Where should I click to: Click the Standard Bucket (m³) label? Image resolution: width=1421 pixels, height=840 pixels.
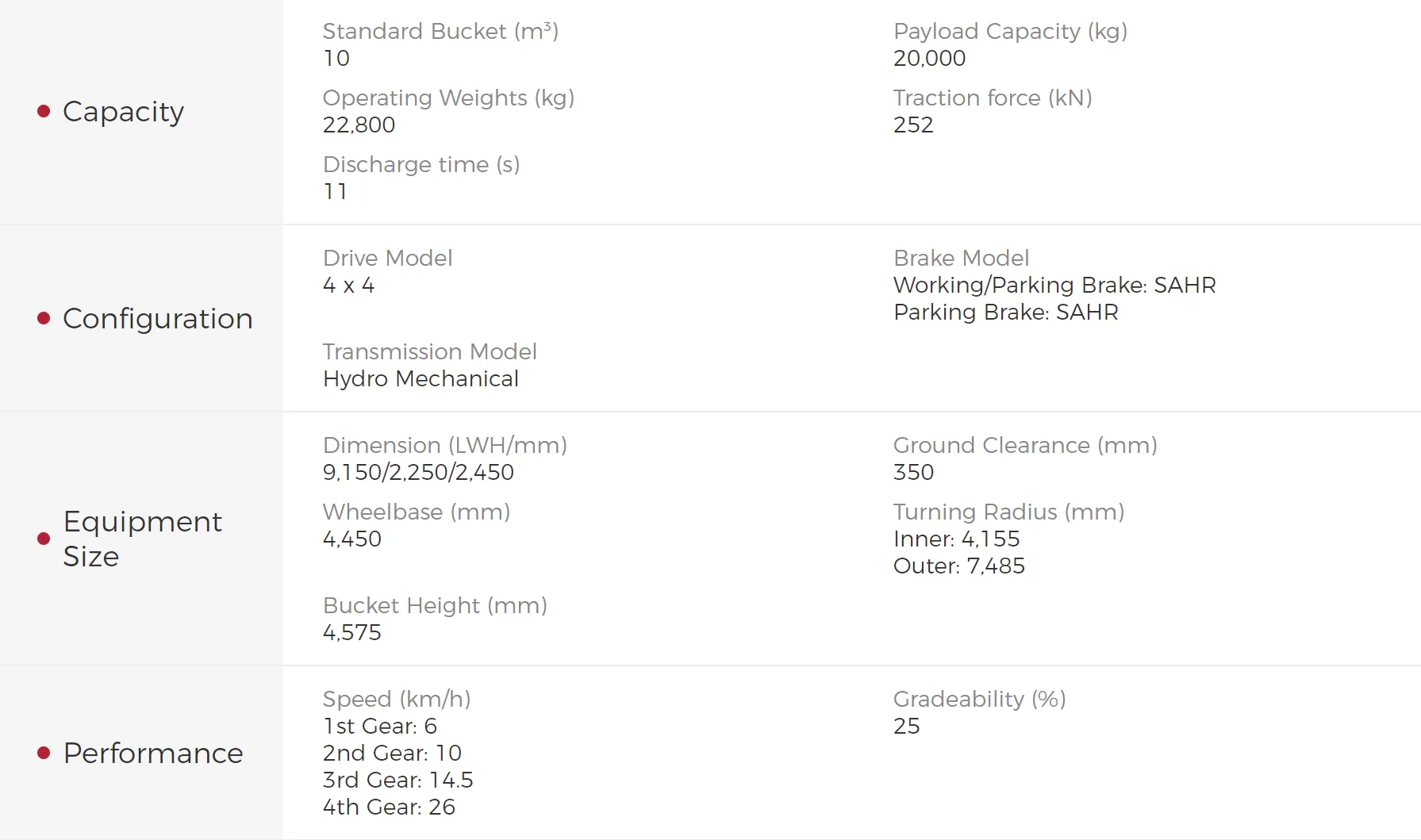click(441, 31)
